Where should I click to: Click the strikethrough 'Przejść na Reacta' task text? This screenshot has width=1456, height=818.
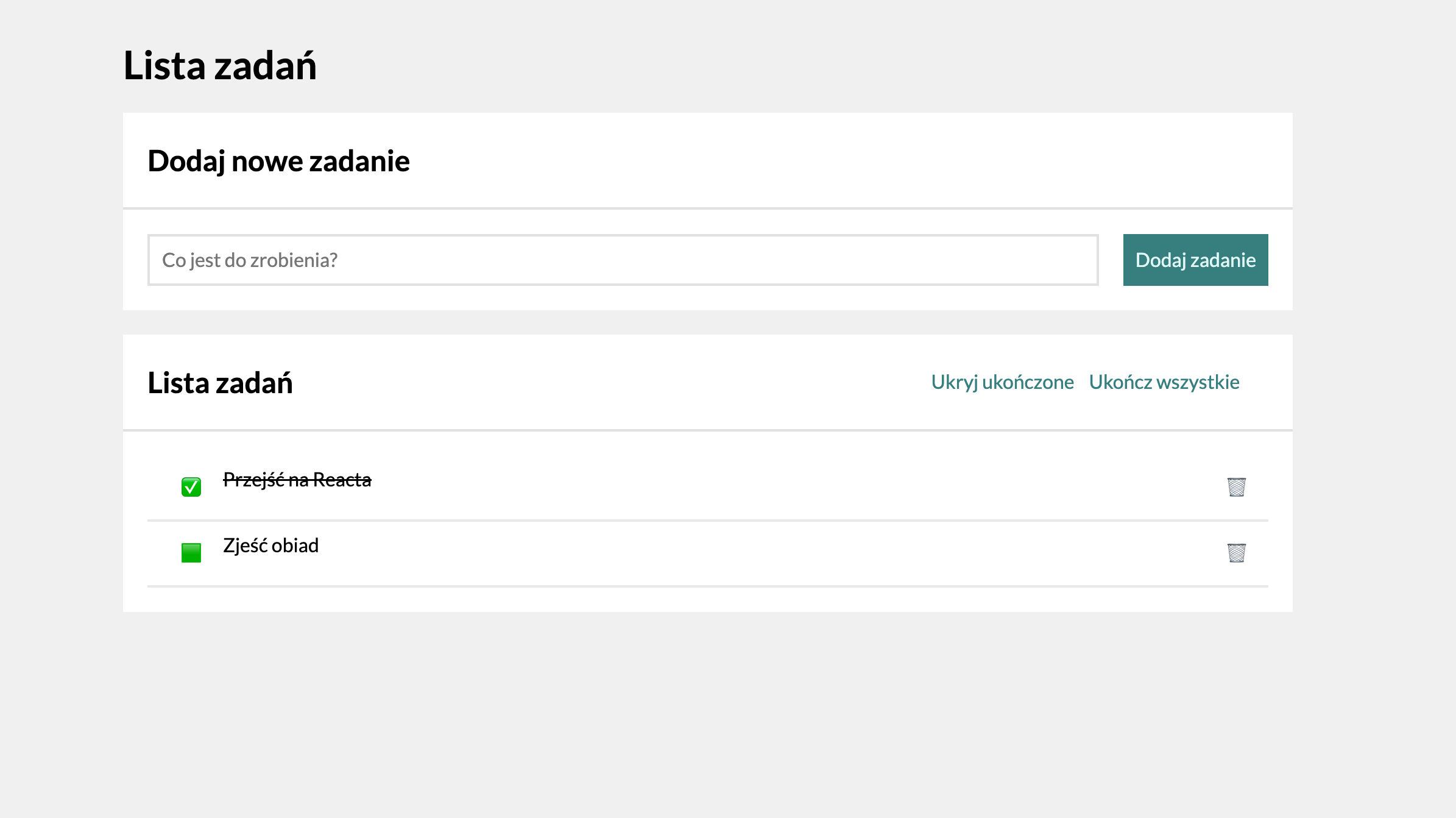297,480
